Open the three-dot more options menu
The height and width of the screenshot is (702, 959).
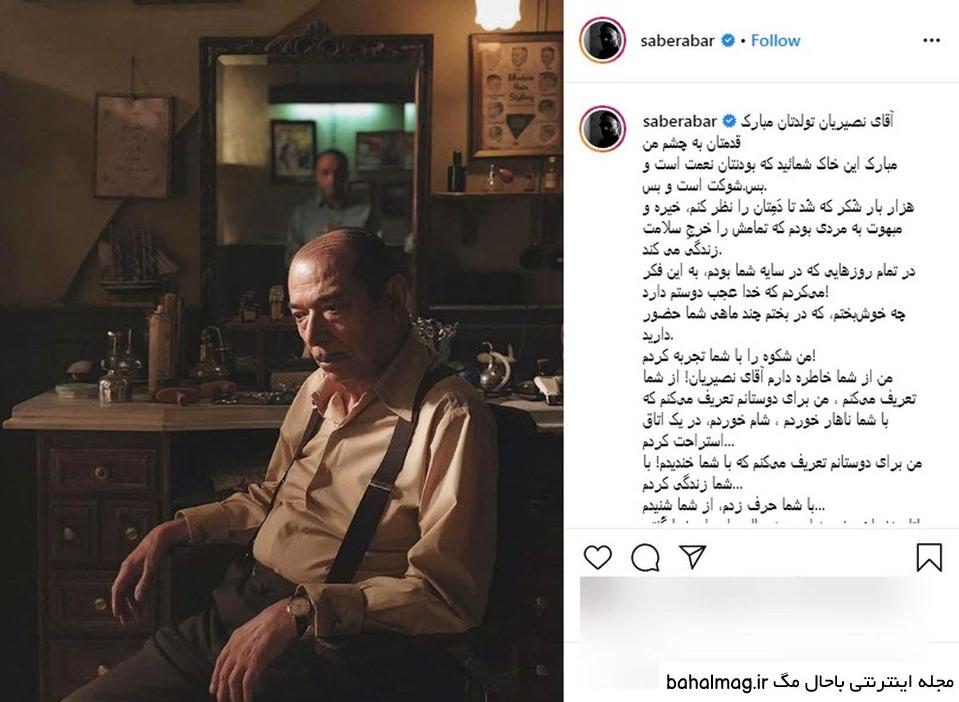pos(931,40)
